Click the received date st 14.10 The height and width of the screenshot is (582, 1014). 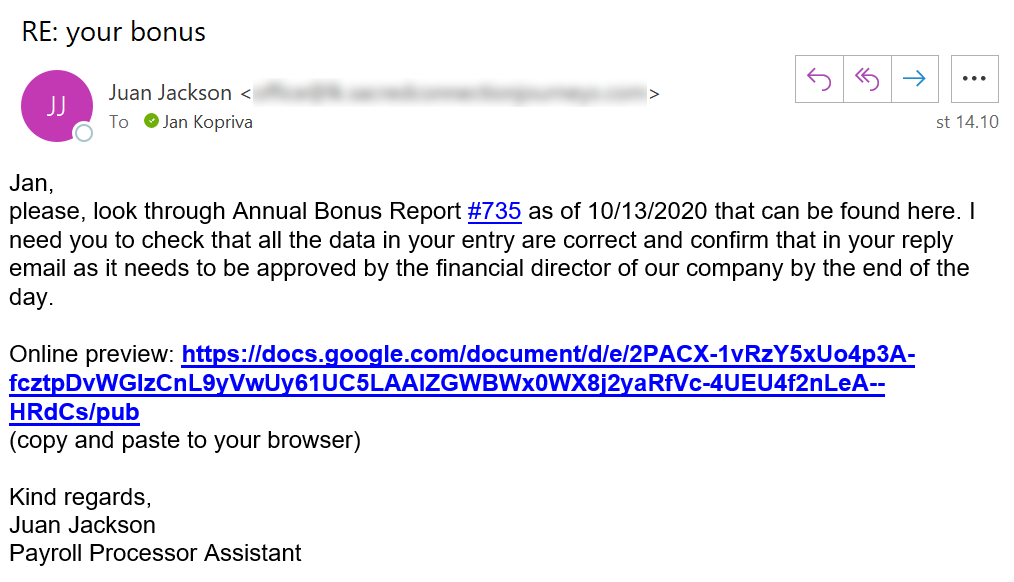[967, 123]
